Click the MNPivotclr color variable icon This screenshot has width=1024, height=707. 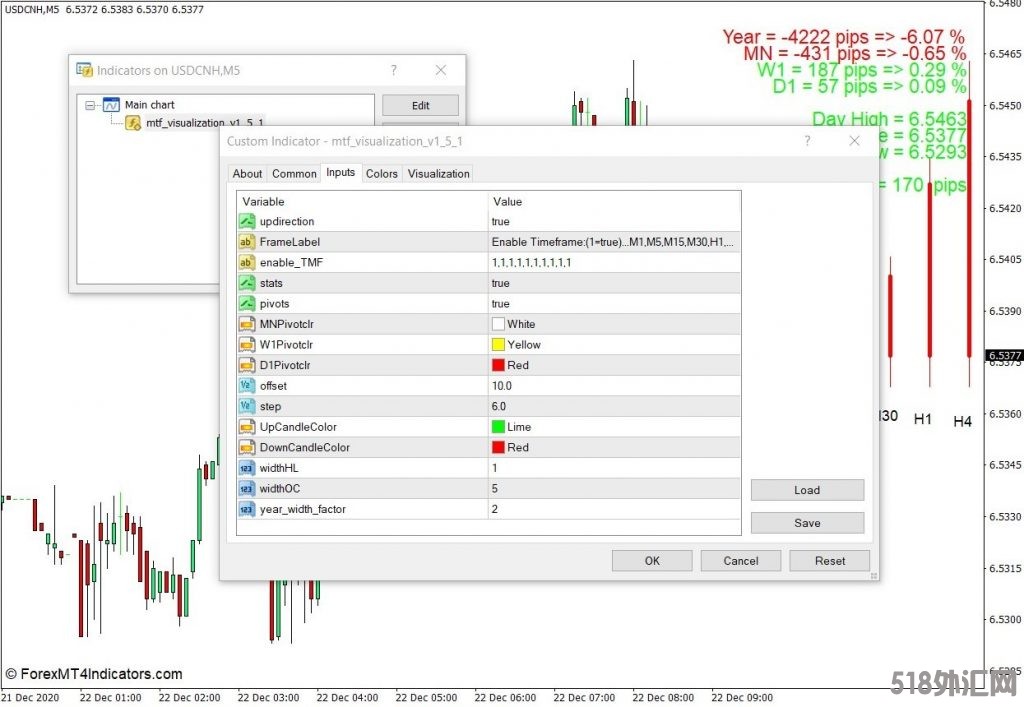(x=247, y=324)
